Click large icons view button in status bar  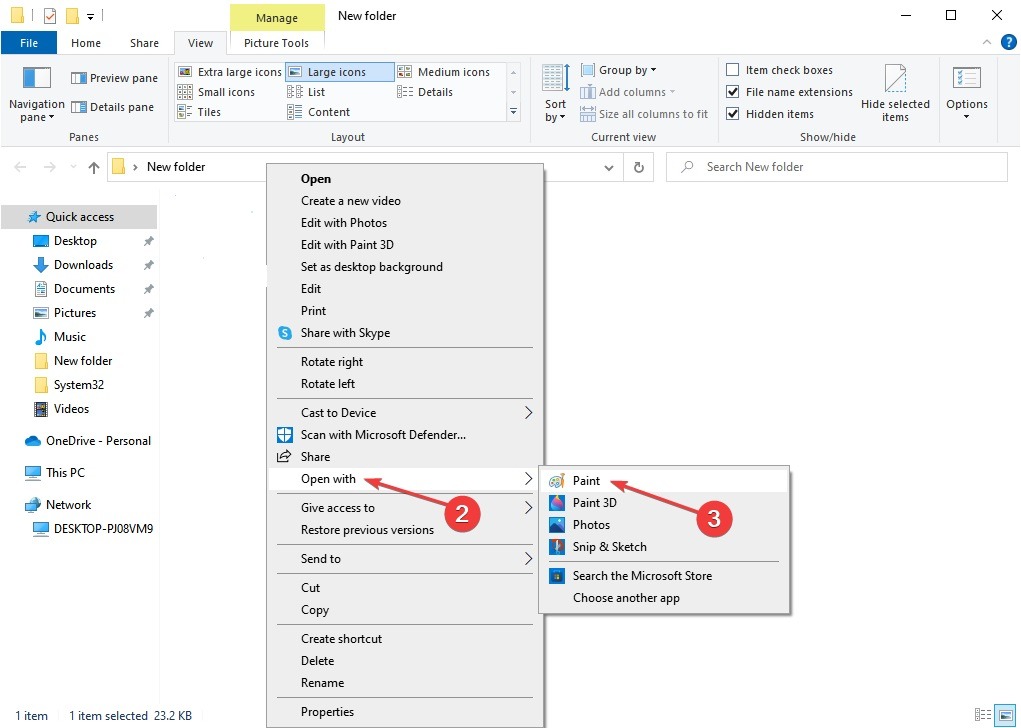click(x=1006, y=715)
